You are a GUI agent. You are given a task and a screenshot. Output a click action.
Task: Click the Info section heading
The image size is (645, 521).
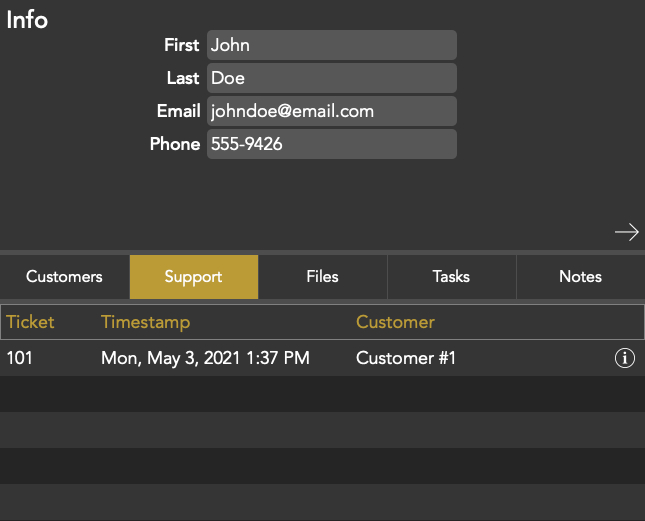(27, 20)
